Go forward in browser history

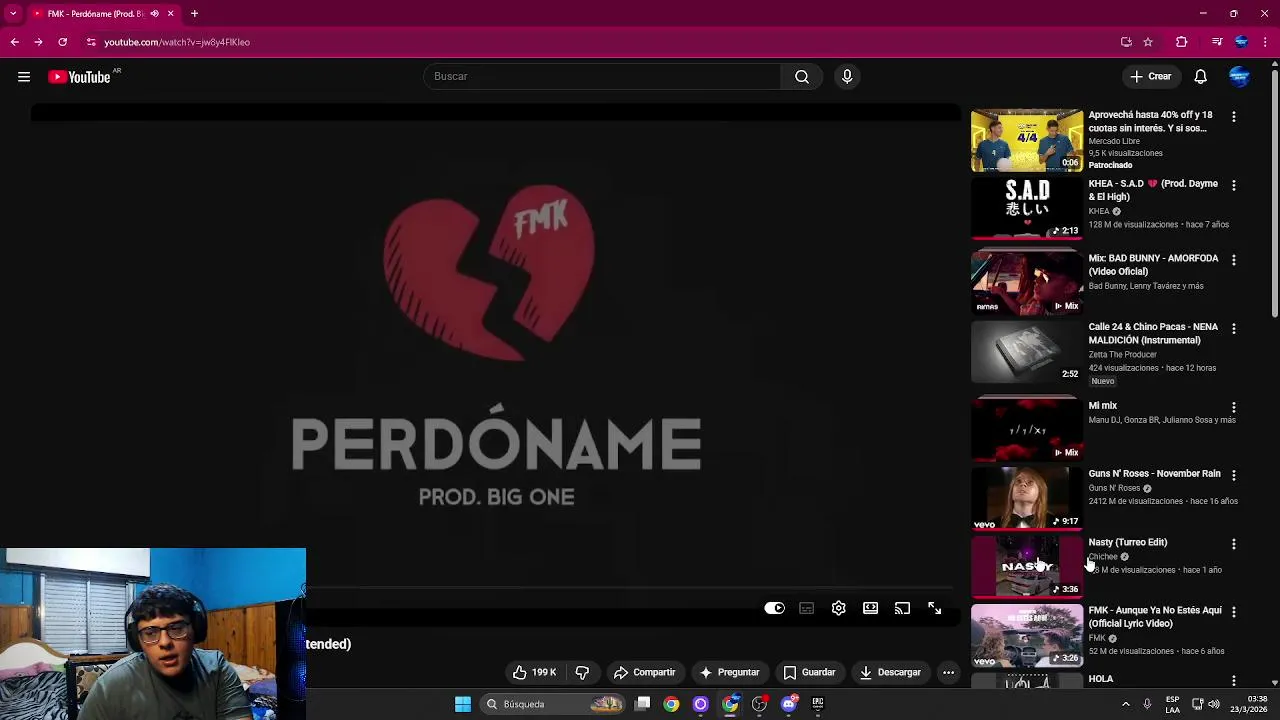pyautogui.click(x=38, y=42)
